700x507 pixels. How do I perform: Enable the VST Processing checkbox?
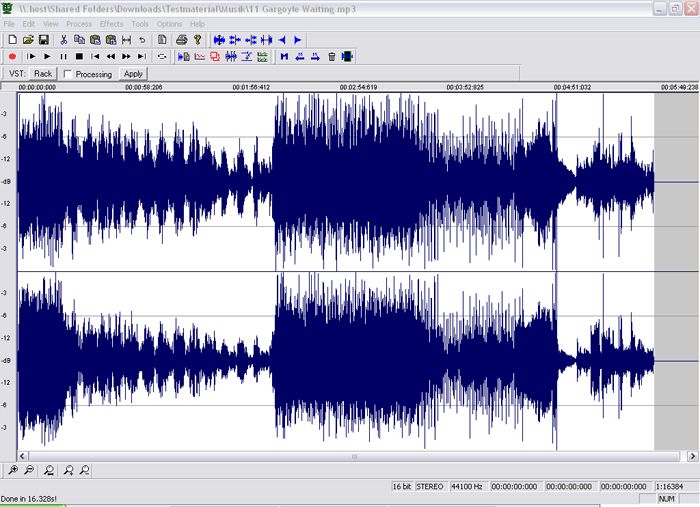point(68,74)
